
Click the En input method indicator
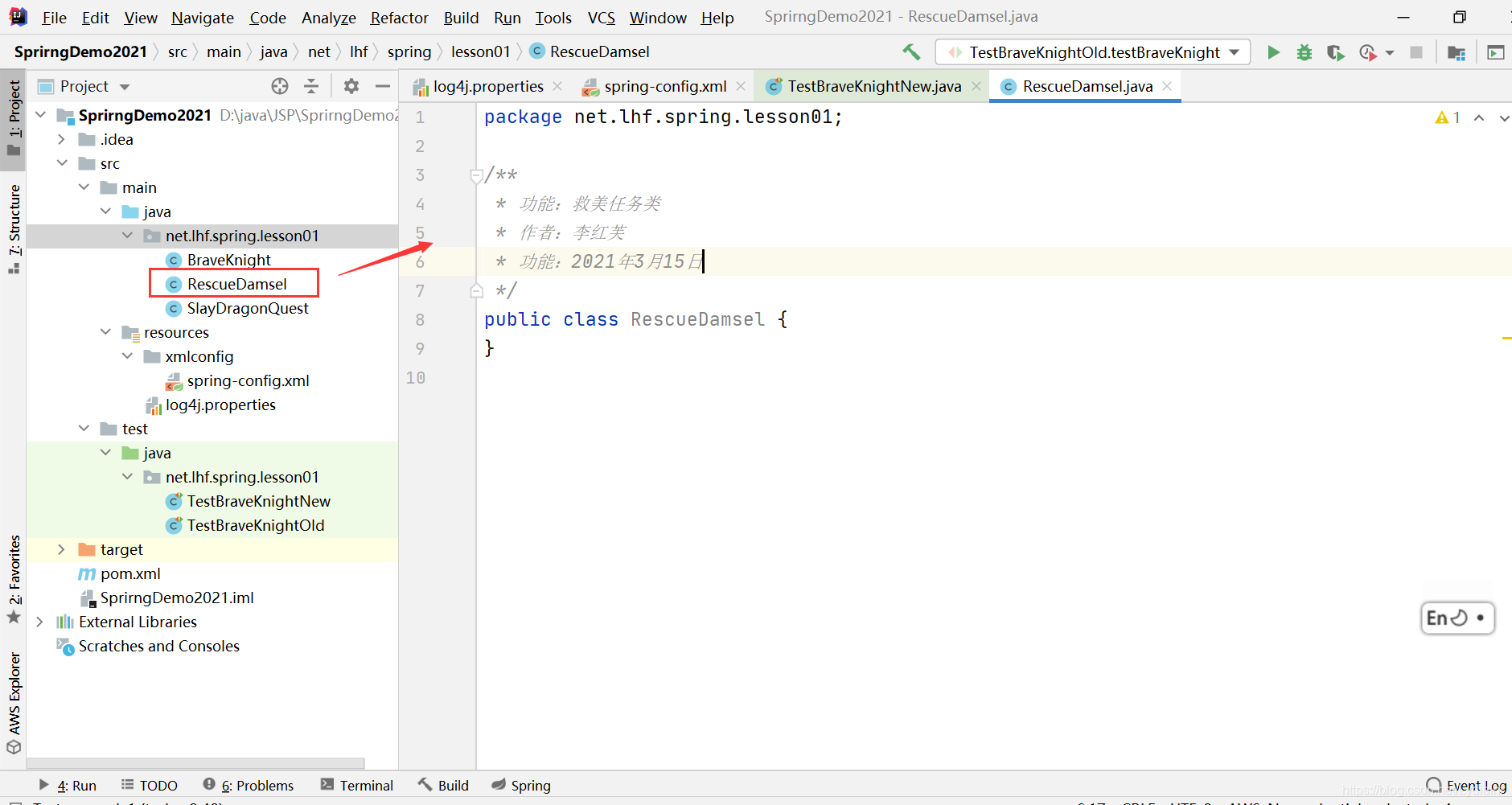(x=1457, y=618)
